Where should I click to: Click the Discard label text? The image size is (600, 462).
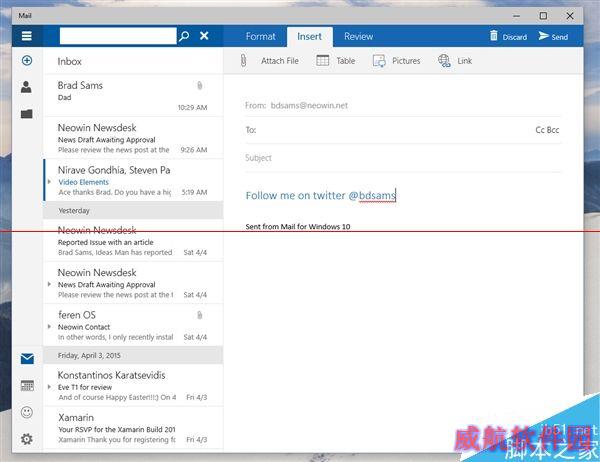[x=515, y=37]
